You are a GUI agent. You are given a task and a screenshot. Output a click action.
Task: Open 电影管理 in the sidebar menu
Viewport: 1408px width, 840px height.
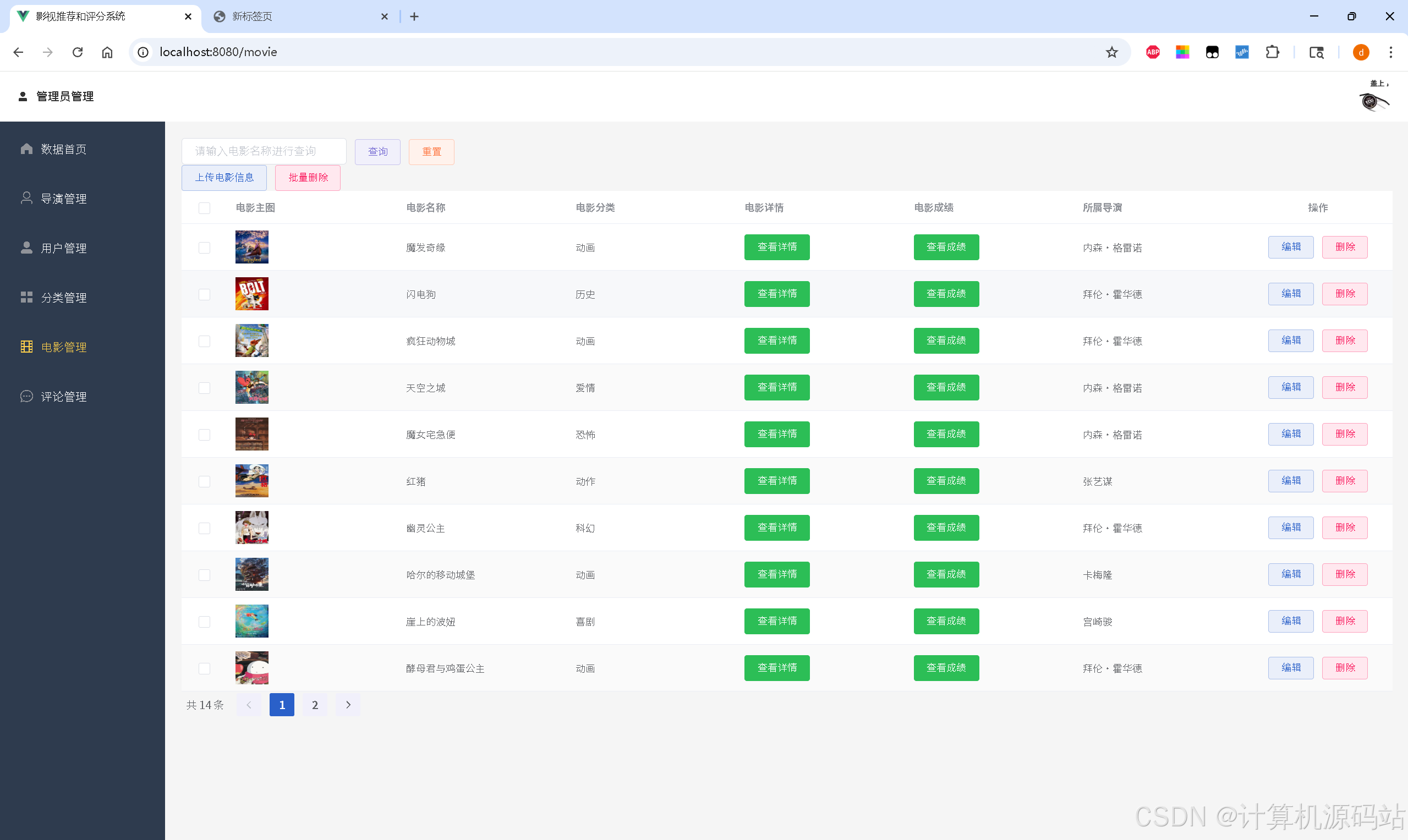coord(63,347)
